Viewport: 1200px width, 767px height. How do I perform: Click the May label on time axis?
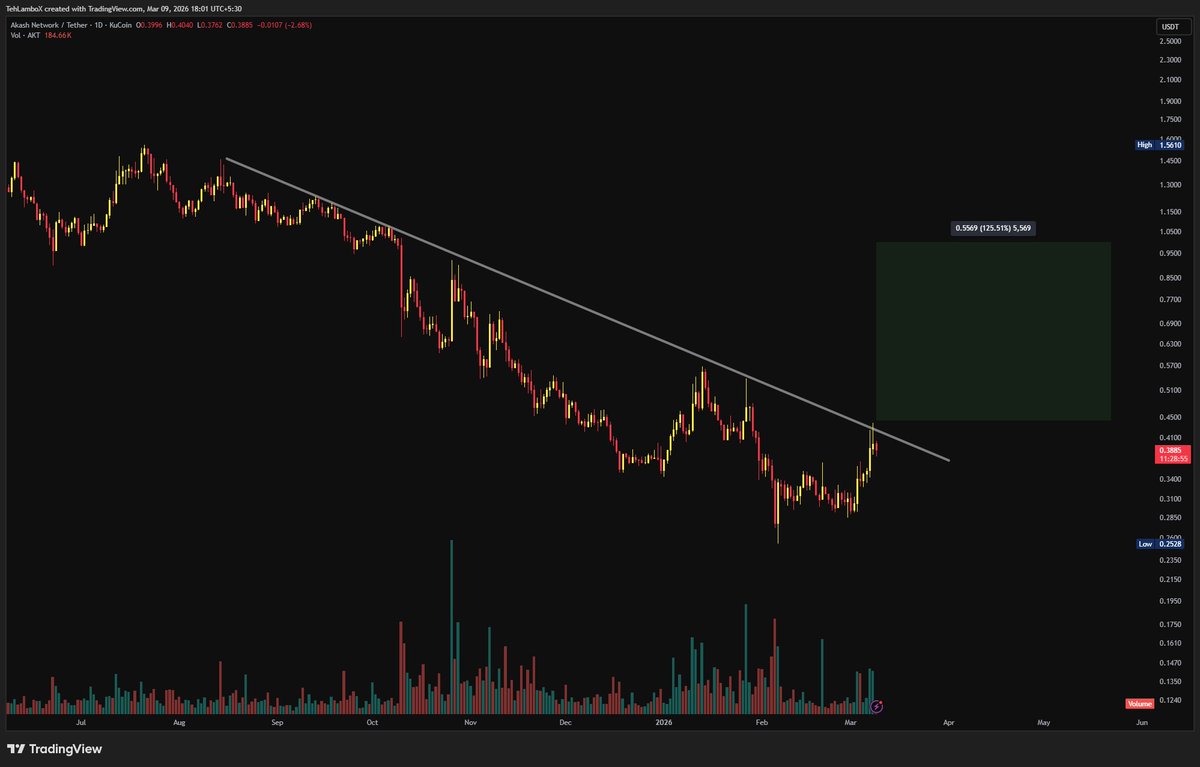pyautogui.click(x=1043, y=721)
